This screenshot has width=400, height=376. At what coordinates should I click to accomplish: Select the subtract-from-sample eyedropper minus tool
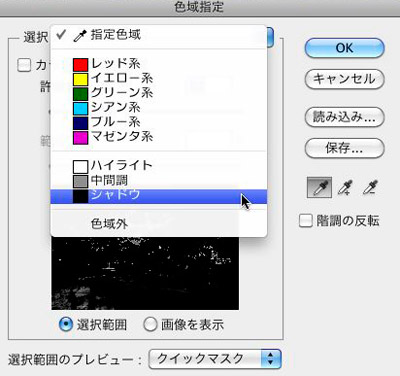click(370, 188)
